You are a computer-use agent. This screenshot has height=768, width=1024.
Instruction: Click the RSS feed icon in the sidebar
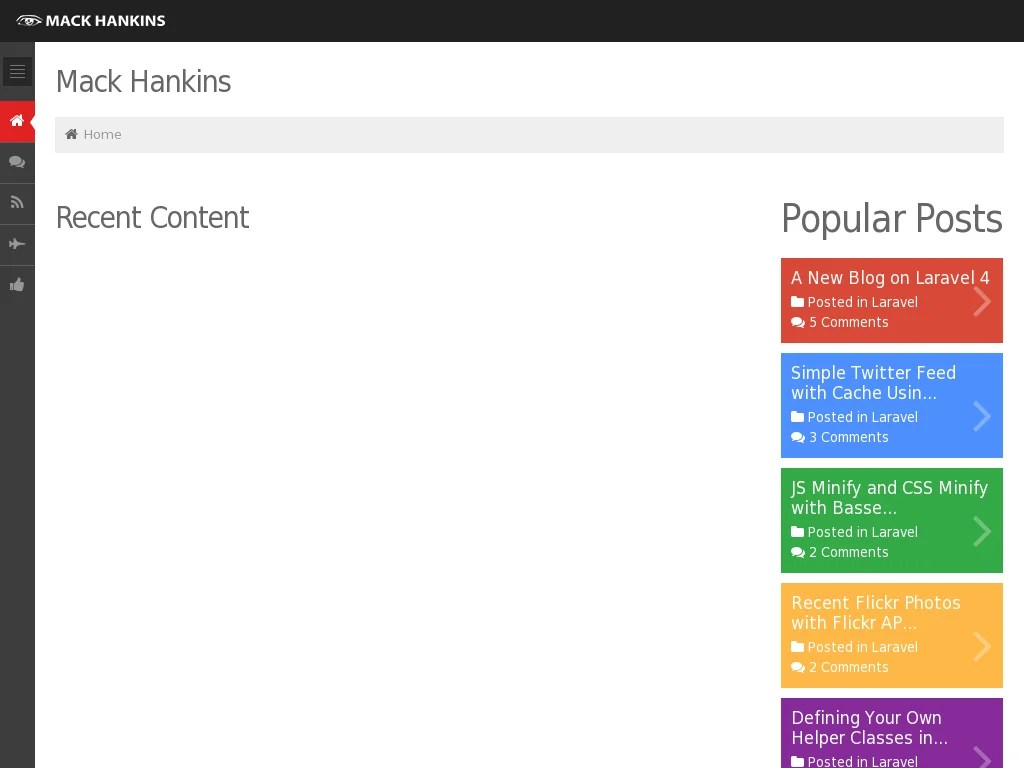pyautogui.click(x=17, y=202)
